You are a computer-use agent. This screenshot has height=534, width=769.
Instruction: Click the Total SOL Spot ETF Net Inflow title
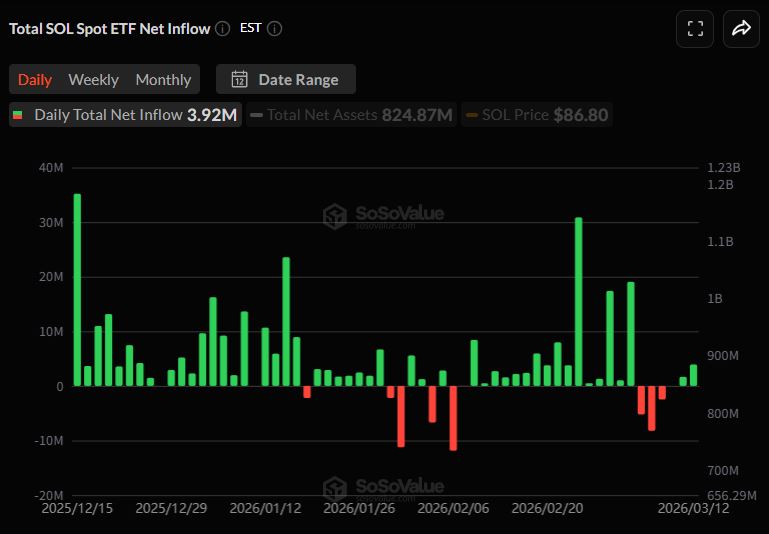point(110,29)
